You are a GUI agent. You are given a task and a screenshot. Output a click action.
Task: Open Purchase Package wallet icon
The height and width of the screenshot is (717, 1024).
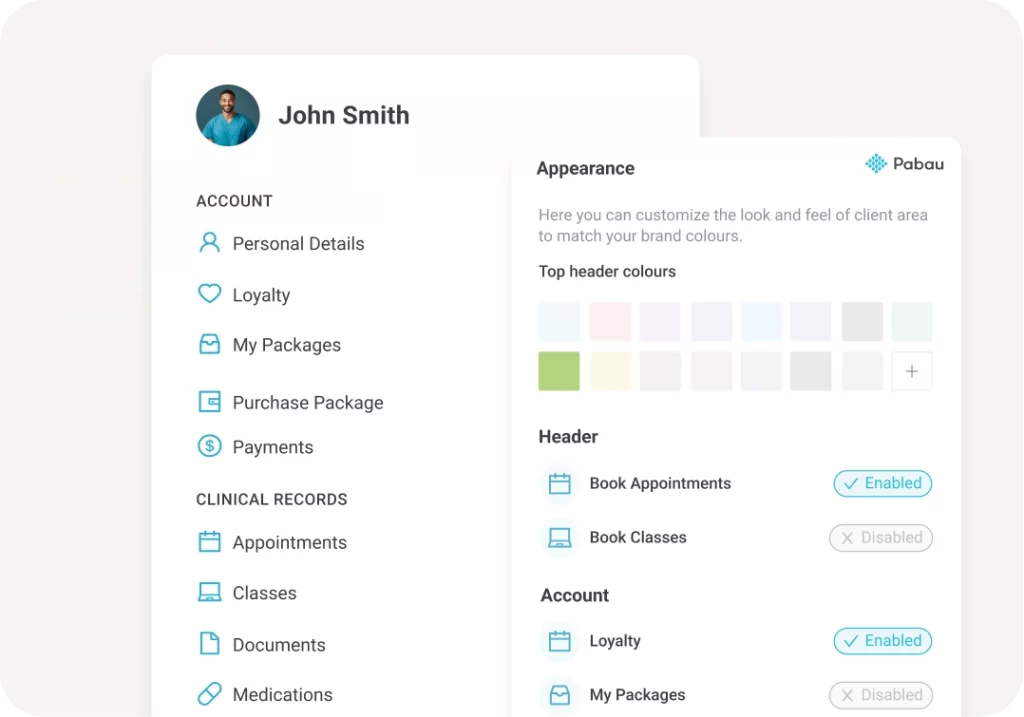[209, 402]
